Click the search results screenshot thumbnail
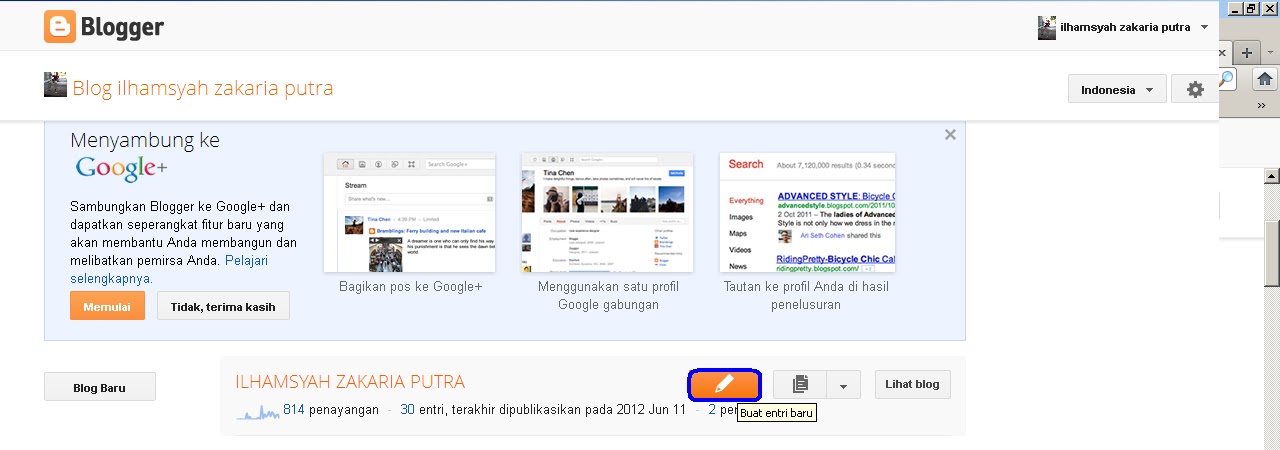1280x450 pixels. (x=807, y=212)
